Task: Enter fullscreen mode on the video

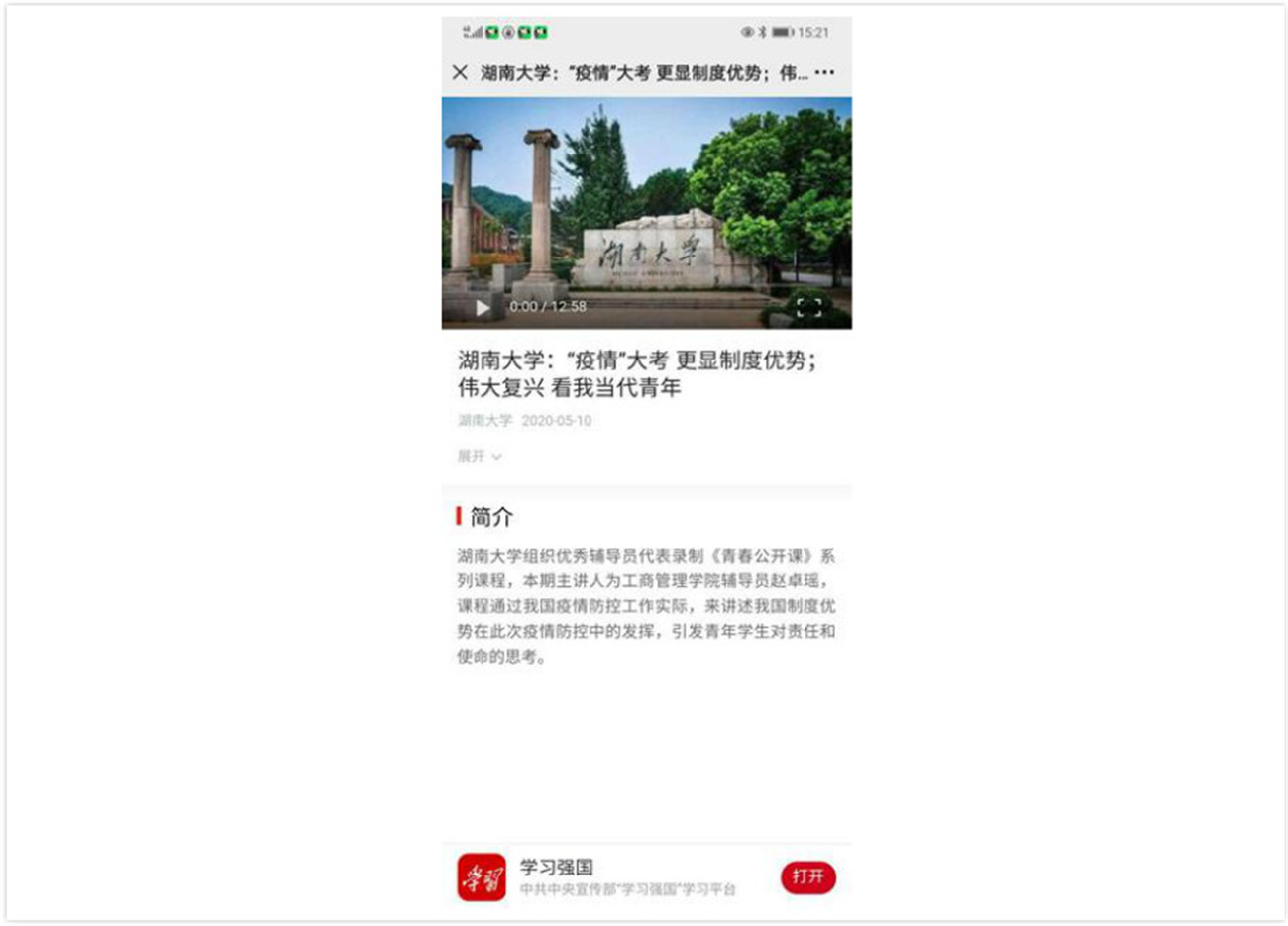Action: coord(808,307)
